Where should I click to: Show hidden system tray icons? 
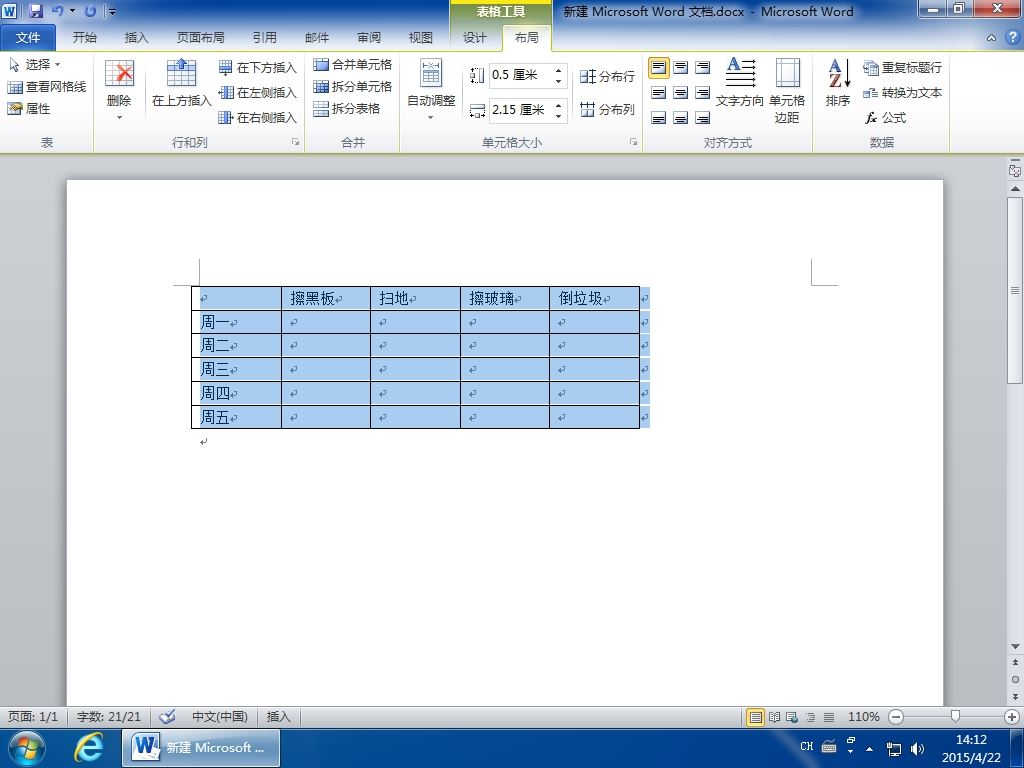click(869, 748)
